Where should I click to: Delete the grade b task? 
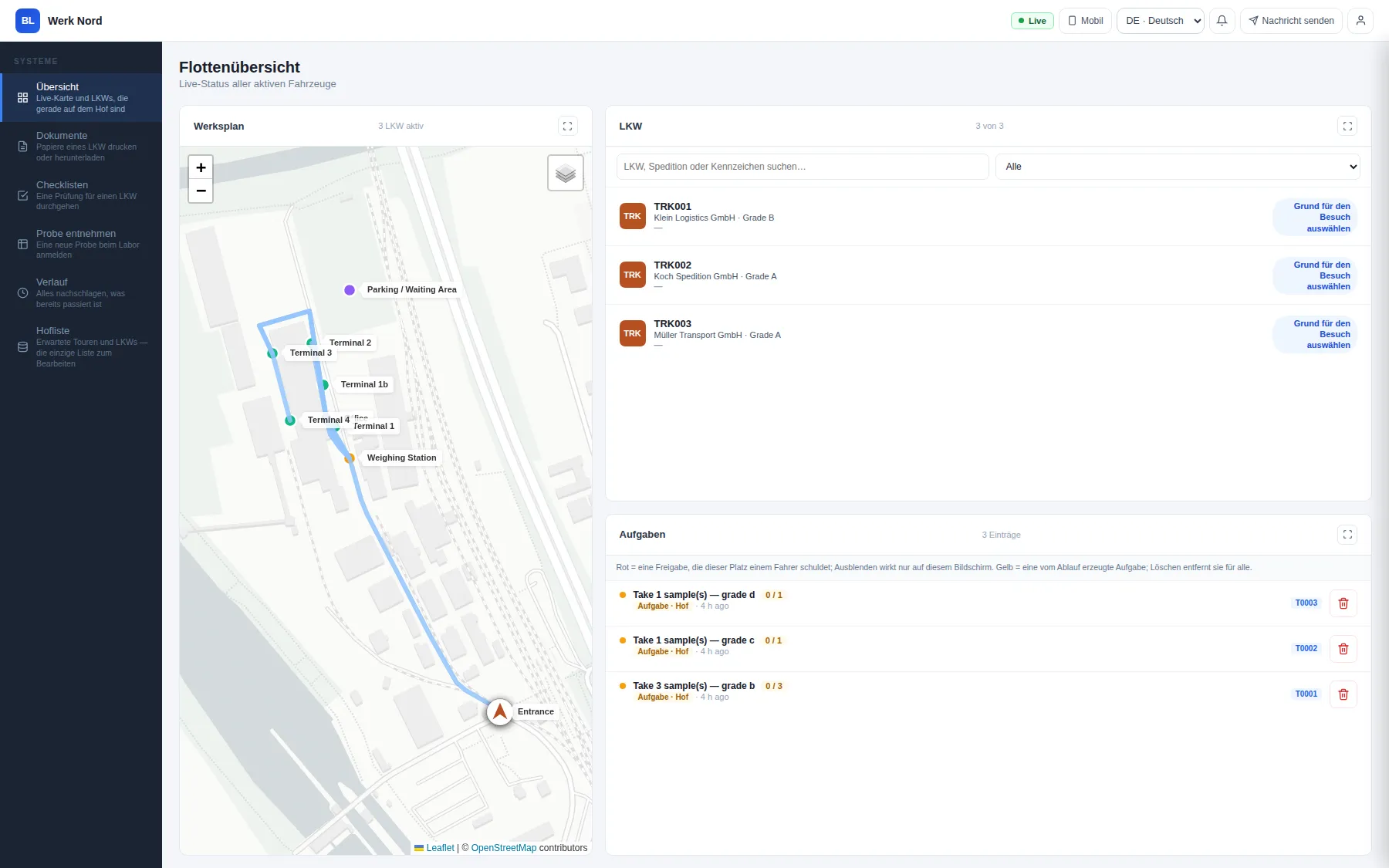click(1343, 694)
